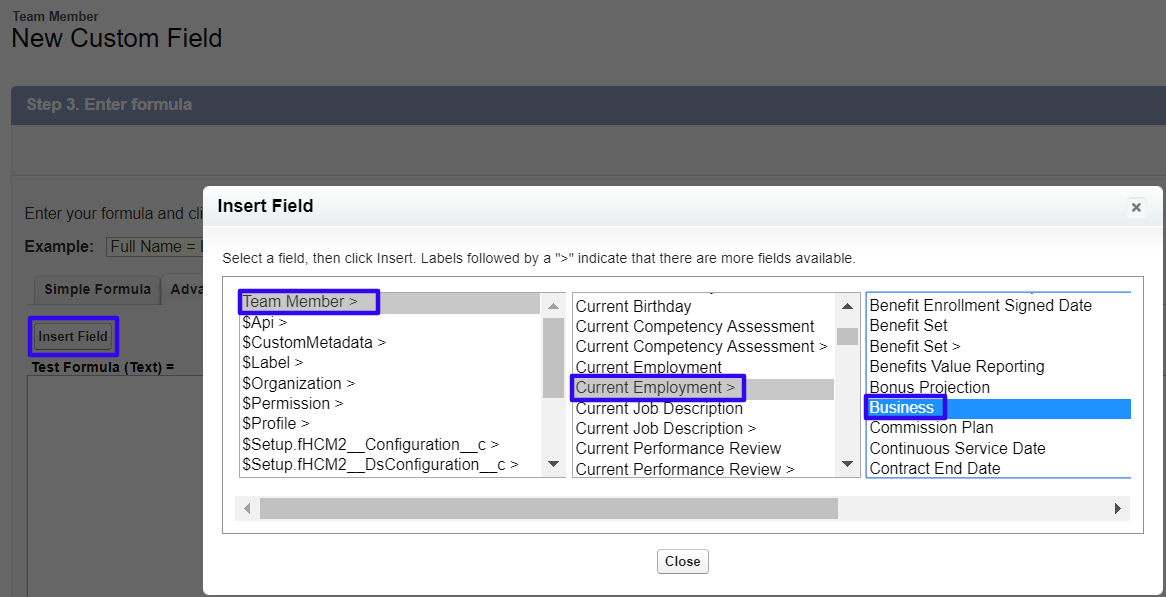
Task: Click horizontal scrollbar left arrow
Action: click(247, 509)
